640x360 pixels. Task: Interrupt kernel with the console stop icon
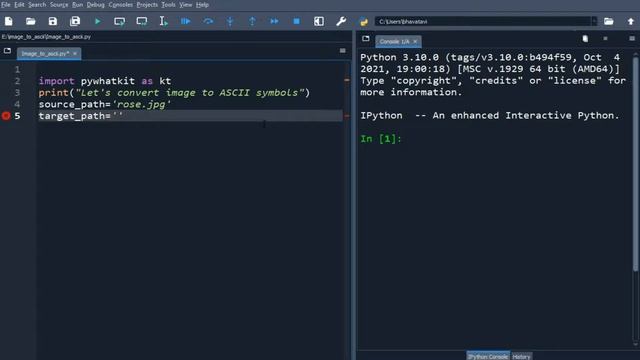[605, 38]
